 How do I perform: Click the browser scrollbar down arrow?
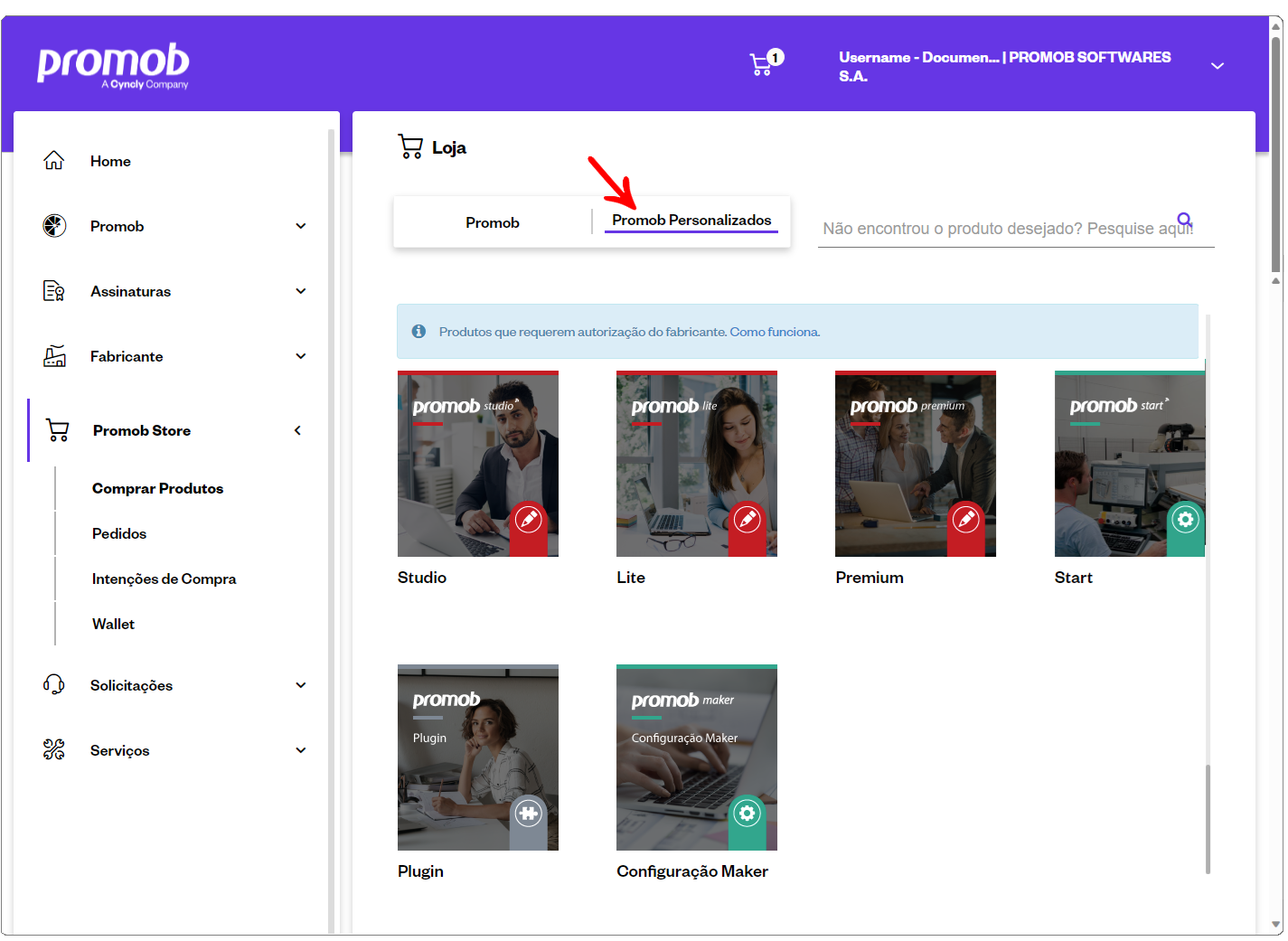tap(1276, 925)
